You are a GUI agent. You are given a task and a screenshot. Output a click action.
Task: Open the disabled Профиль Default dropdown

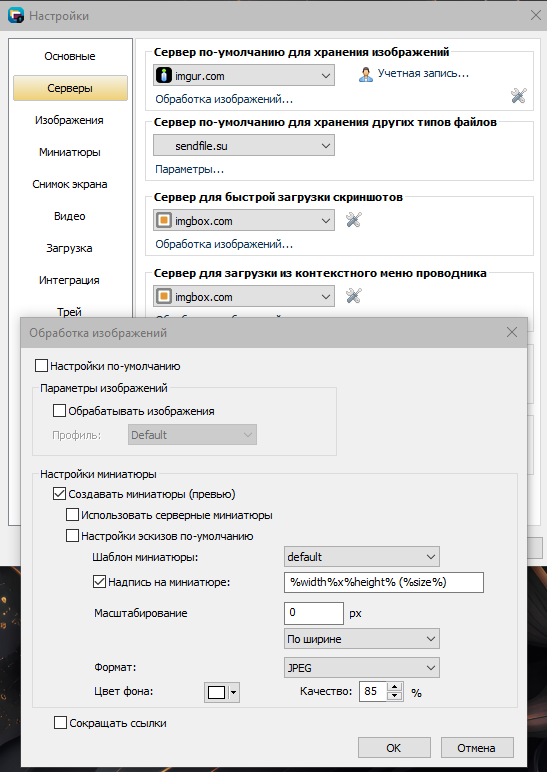[x=192, y=435]
